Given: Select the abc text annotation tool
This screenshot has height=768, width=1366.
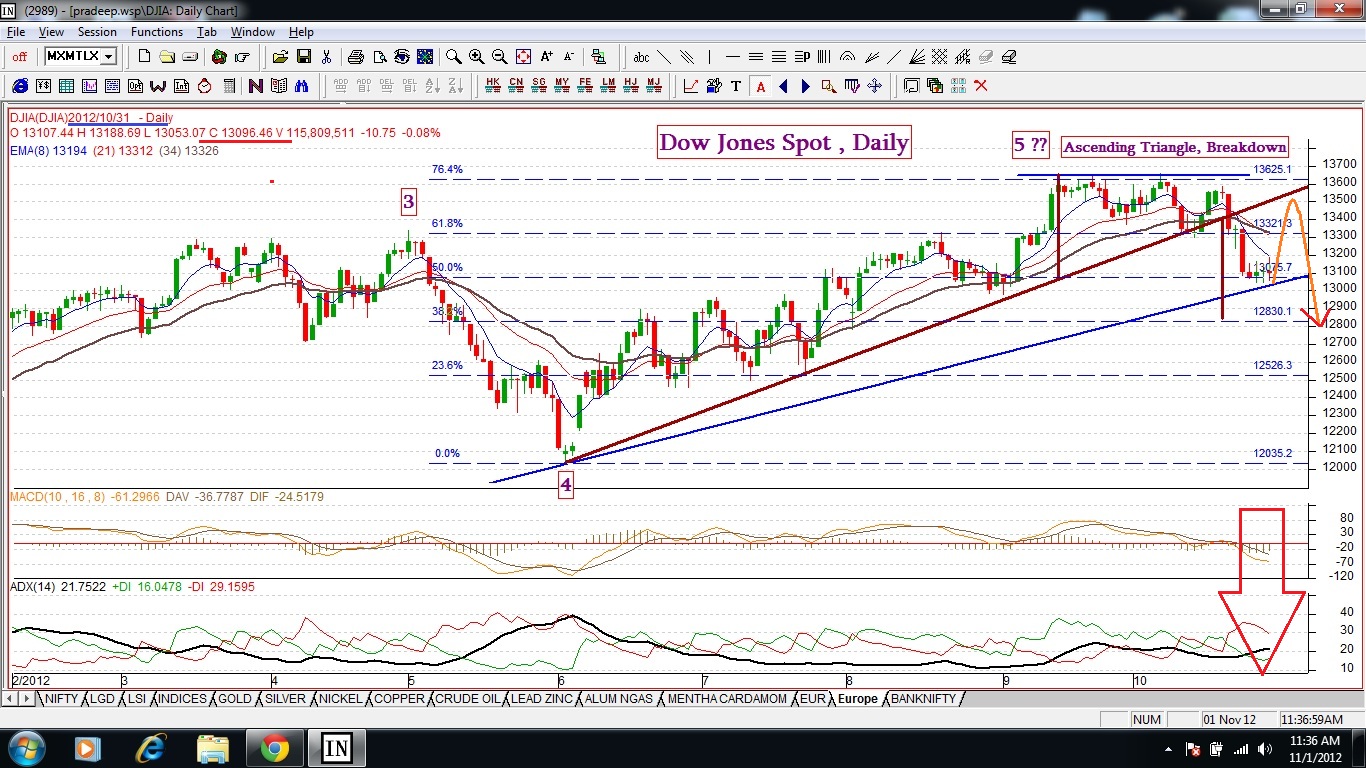Looking at the screenshot, I should [642, 57].
